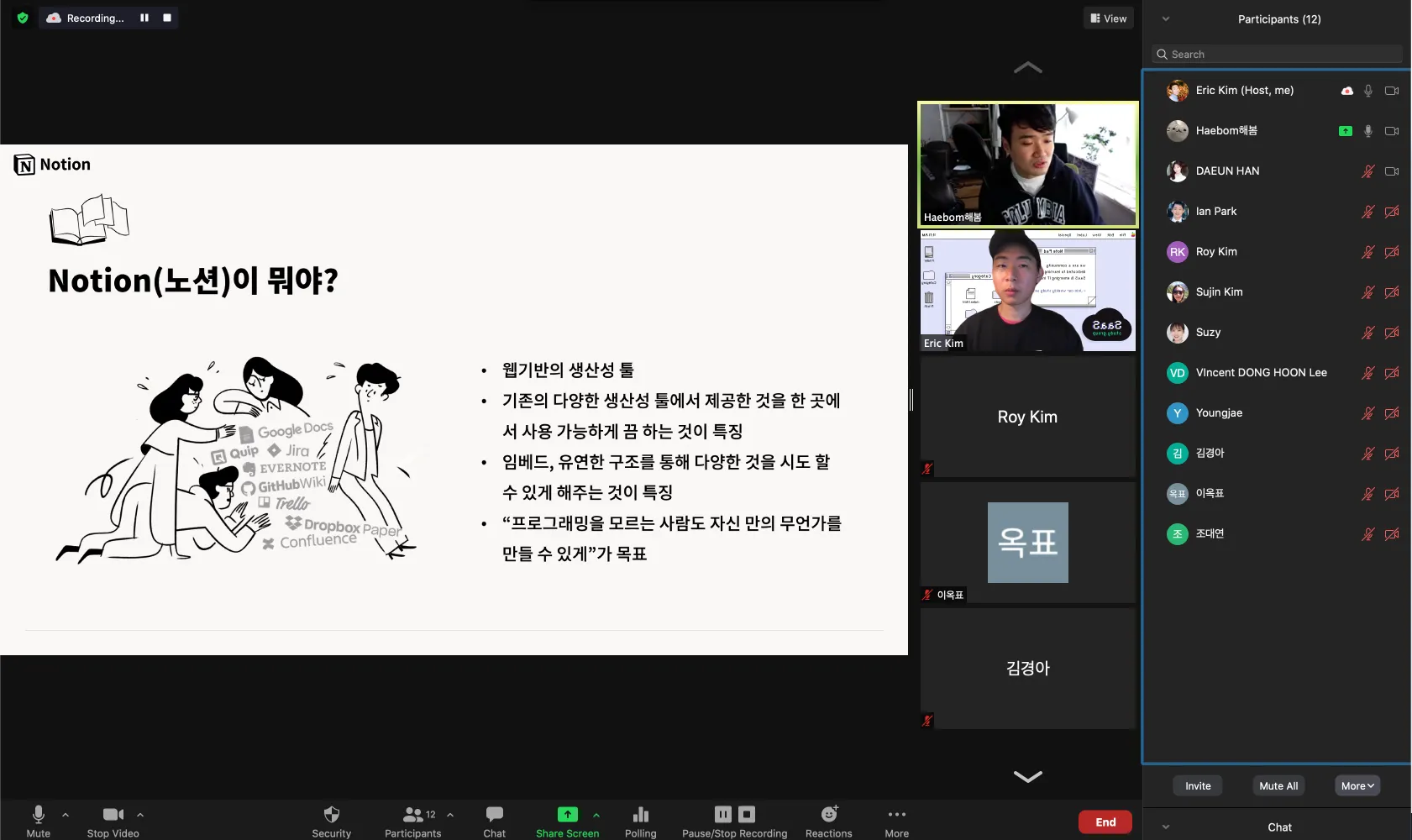Open participants options arrow in the toolbar

point(450,815)
